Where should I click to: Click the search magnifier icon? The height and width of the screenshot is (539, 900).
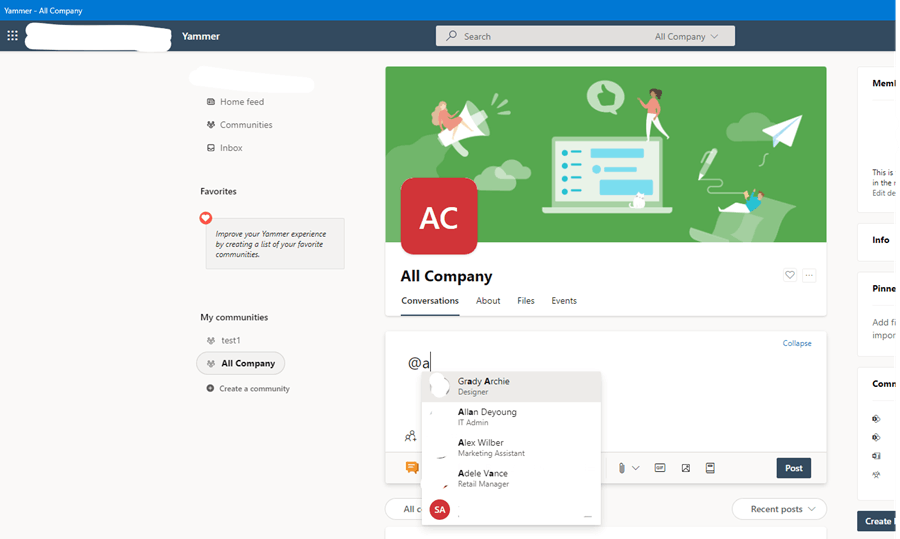pyautogui.click(x=452, y=36)
